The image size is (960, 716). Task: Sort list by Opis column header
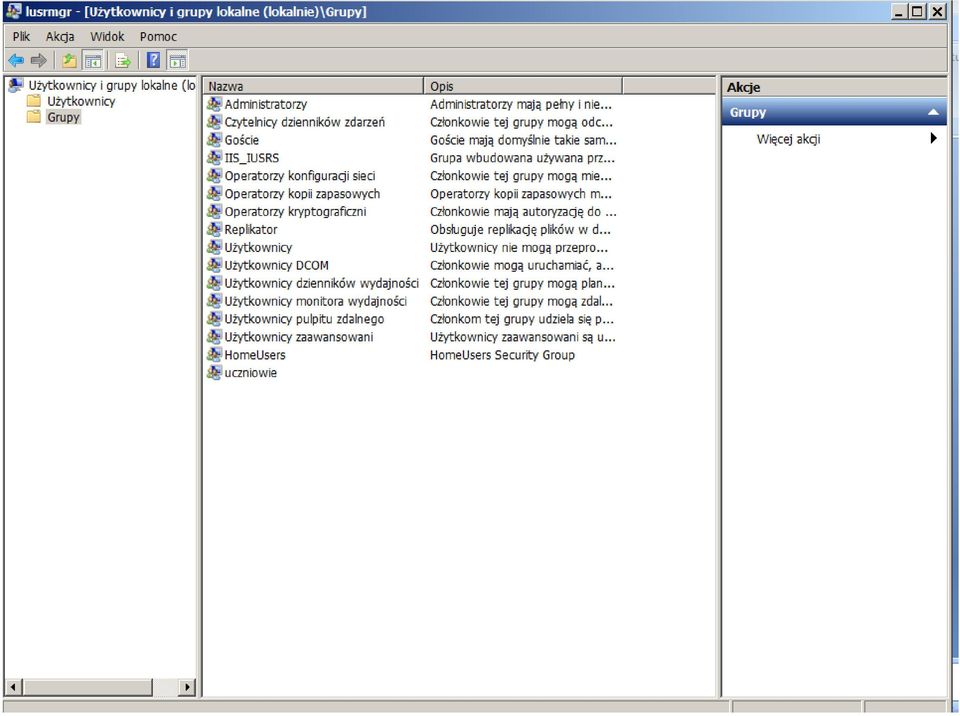point(523,86)
